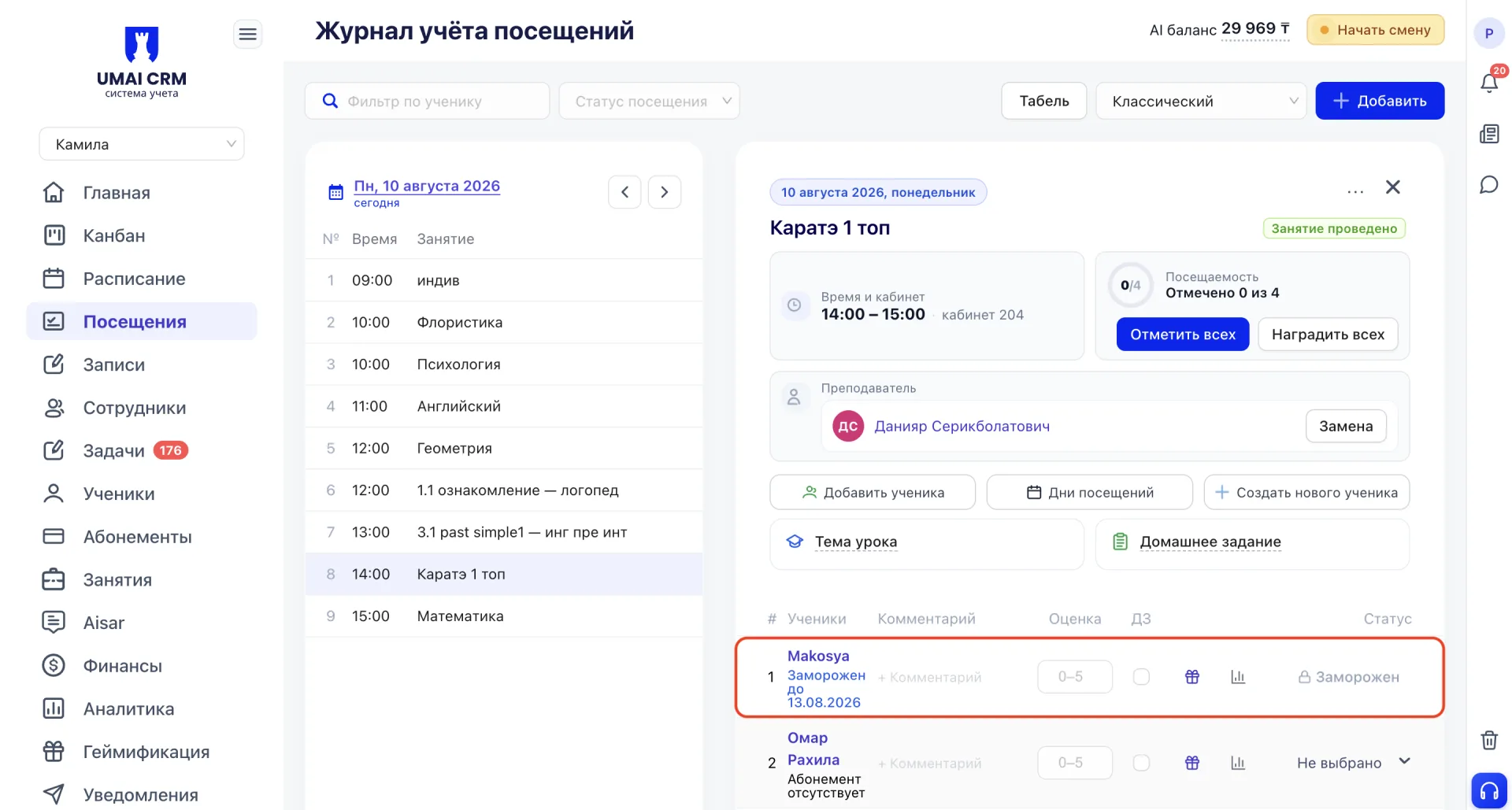The image size is (1512, 810).
Task: Click teacher avatar ДС
Action: tap(848, 427)
